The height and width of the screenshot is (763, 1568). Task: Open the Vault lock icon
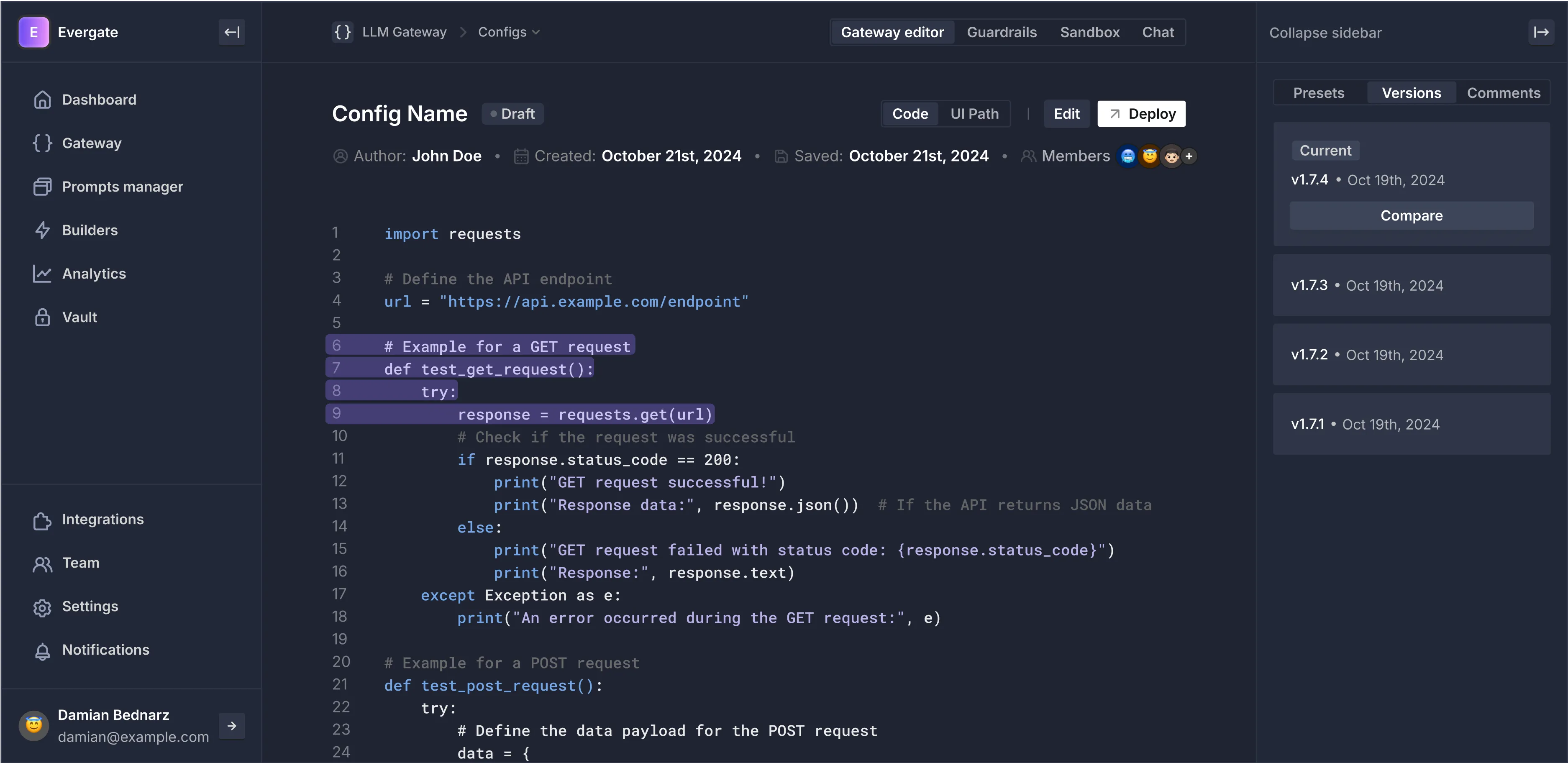pyautogui.click(x=42, y=317)
